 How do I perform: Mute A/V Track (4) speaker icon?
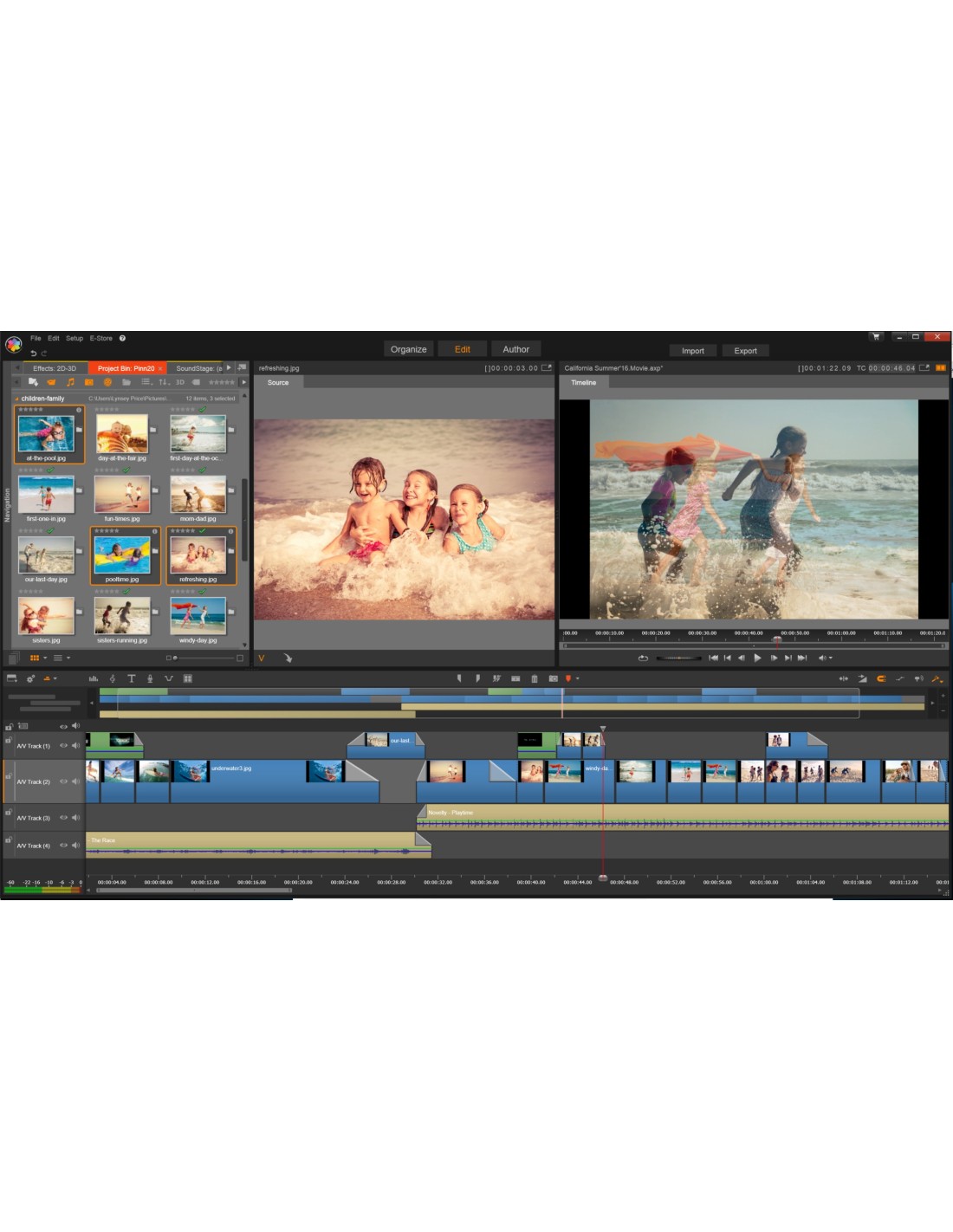pos(75,846)
